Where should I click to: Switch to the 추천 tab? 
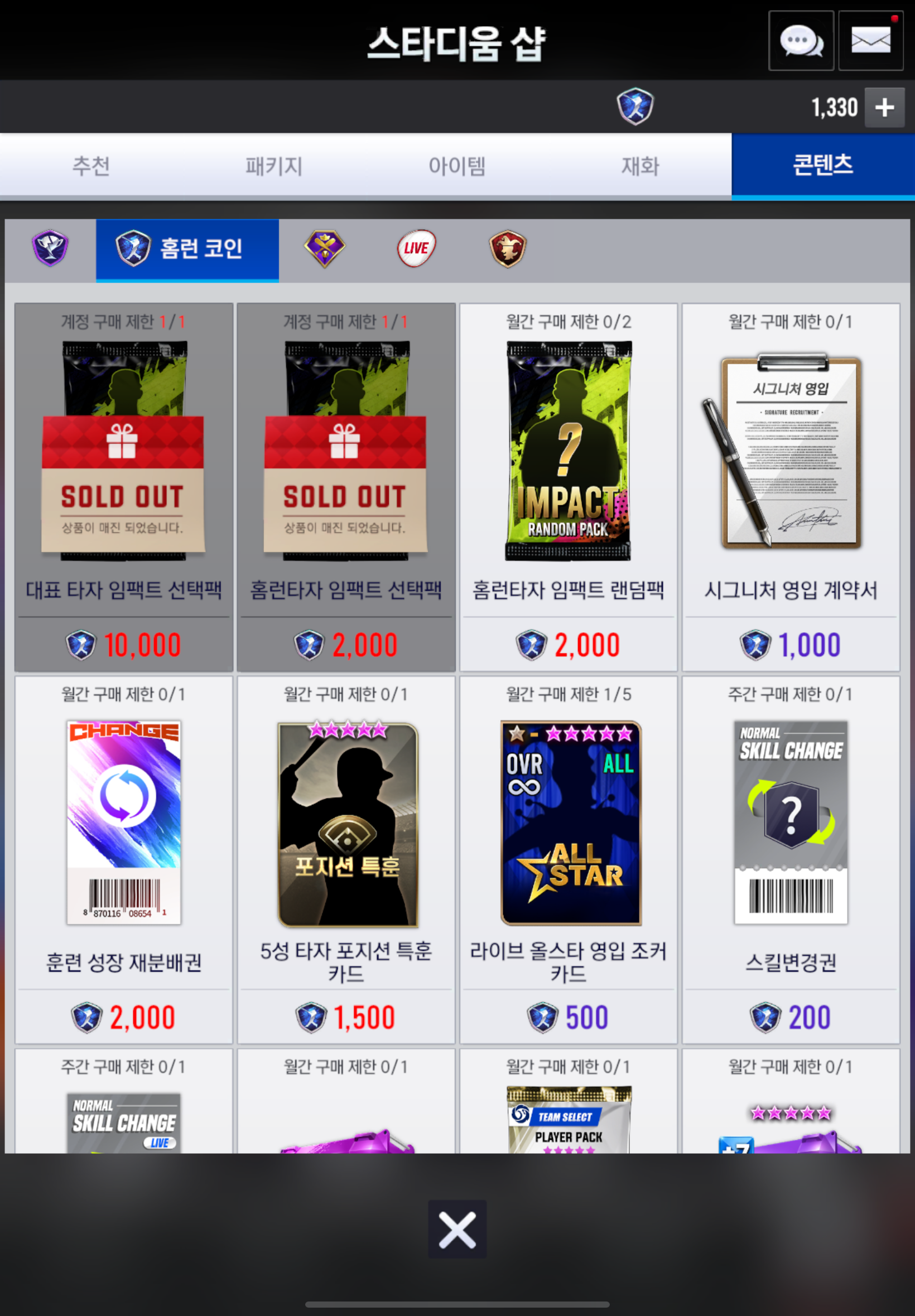coord(91,166)
